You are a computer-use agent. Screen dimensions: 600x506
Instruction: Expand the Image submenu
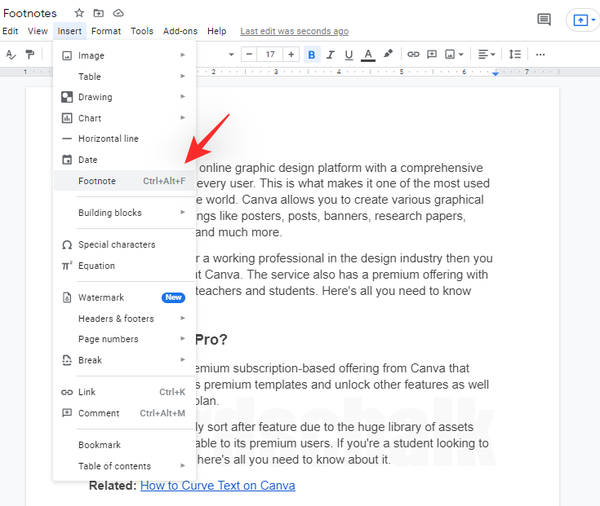pos(124,55)
